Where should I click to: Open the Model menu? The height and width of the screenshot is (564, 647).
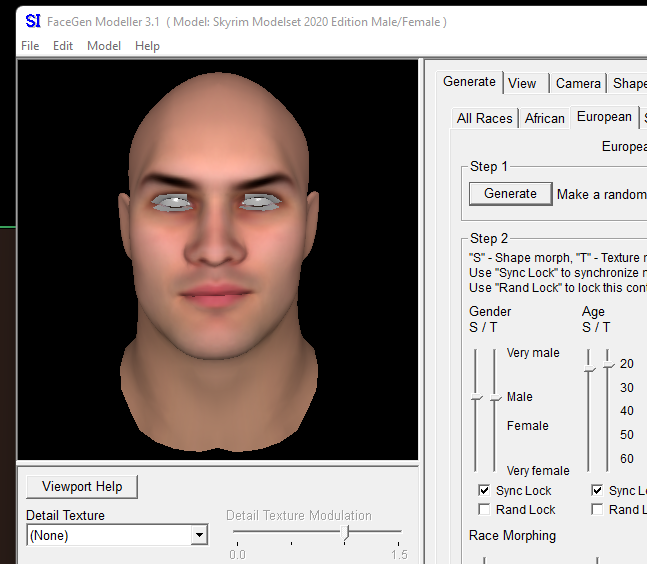point(104,46)
